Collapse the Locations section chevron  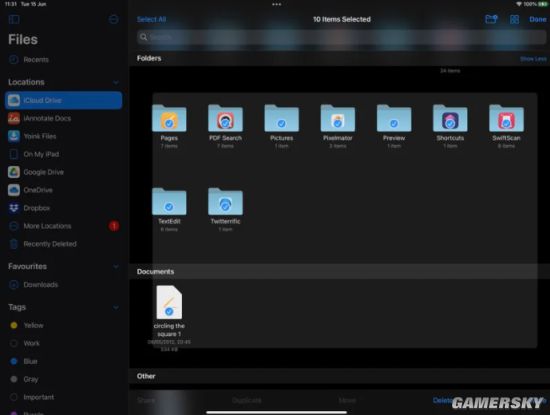click(x=116, y=82)
